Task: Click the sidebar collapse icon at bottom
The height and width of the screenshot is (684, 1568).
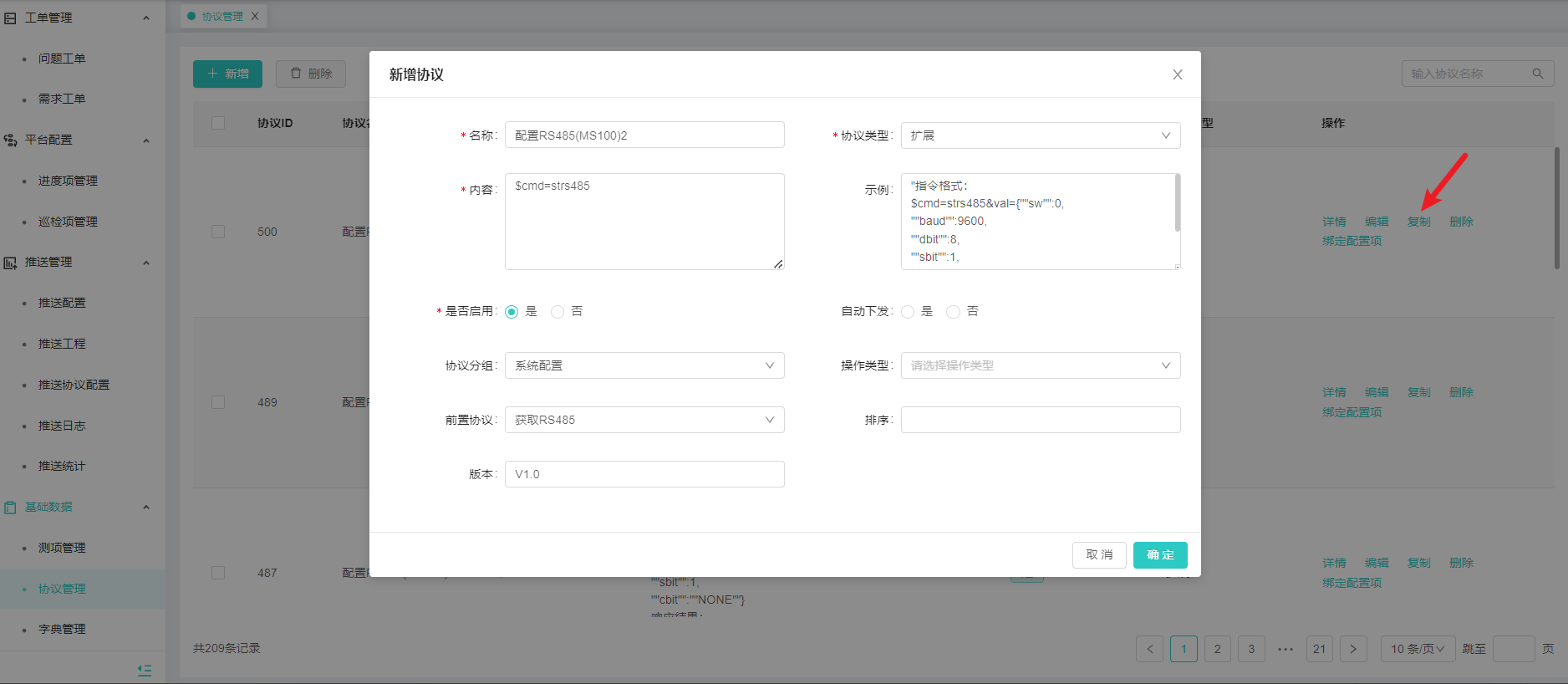Action: pyautogui.click(x=145, y=670)
